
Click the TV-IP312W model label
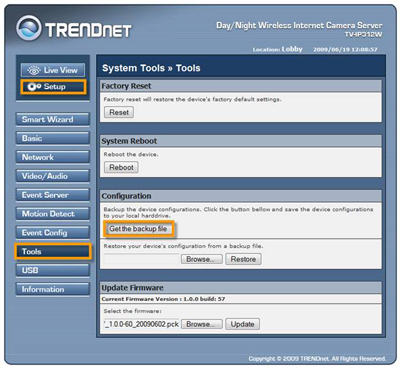(363, 34)
